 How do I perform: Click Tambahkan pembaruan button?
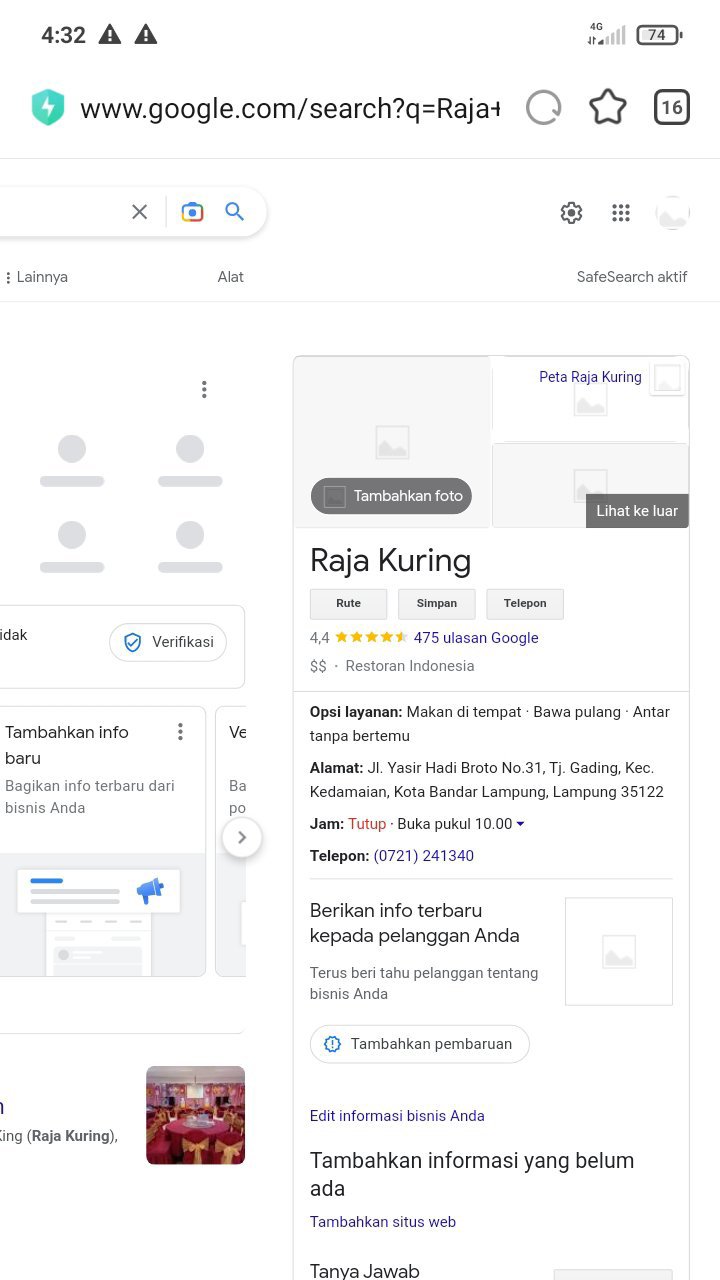(x=419, y=1044)
